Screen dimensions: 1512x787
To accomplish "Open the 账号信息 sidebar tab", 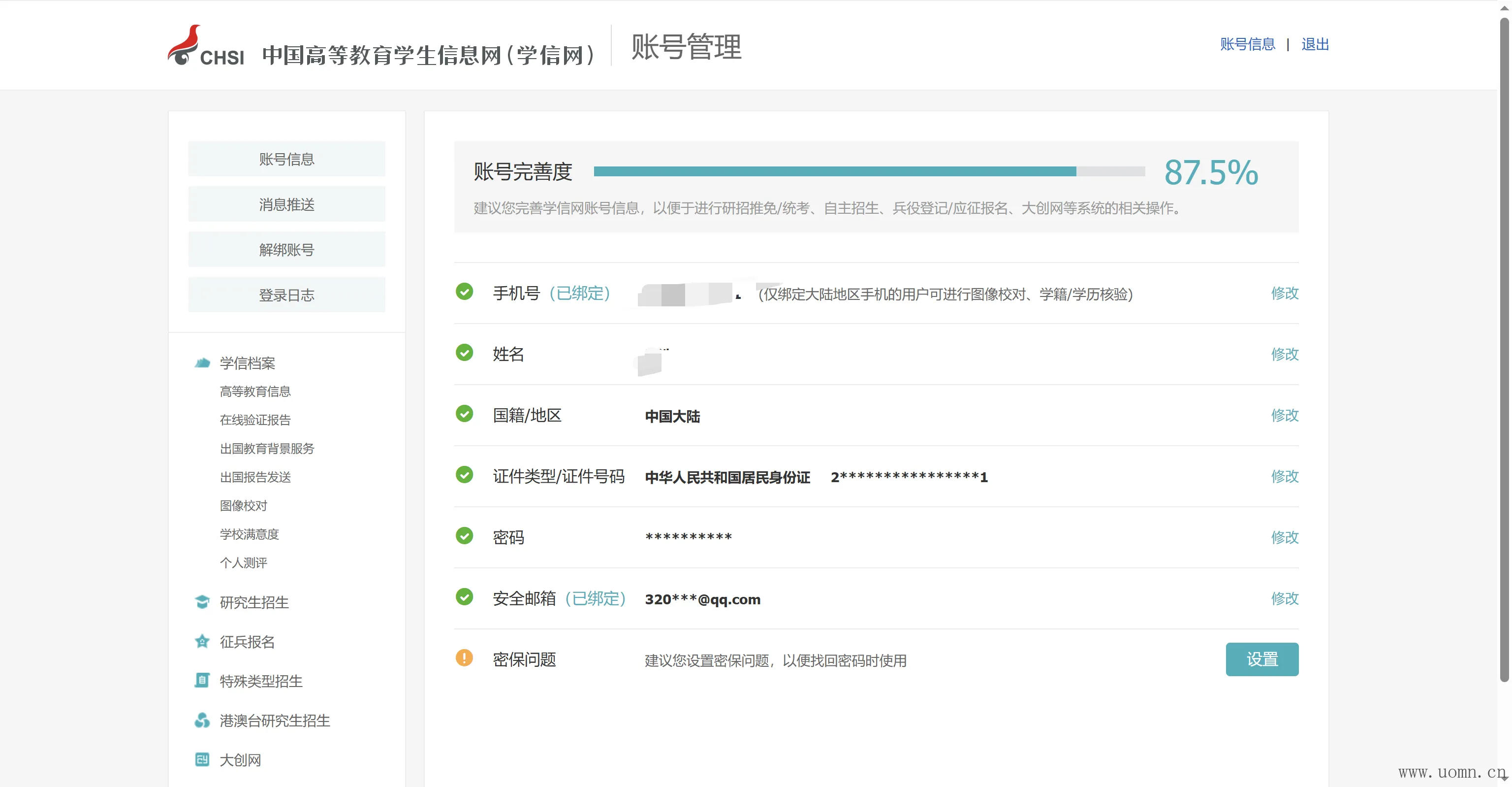I will pyautogui.click(x=286, y=159).
